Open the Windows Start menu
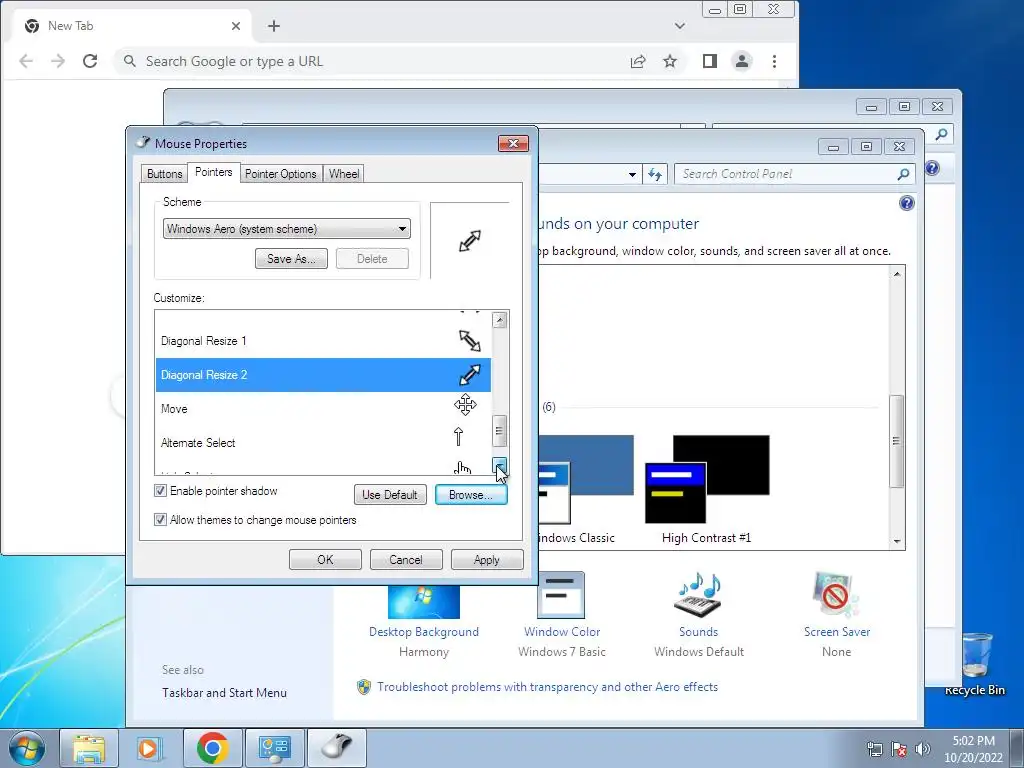The width and height of the screenshot is (1024, 768). pos(27,748)
